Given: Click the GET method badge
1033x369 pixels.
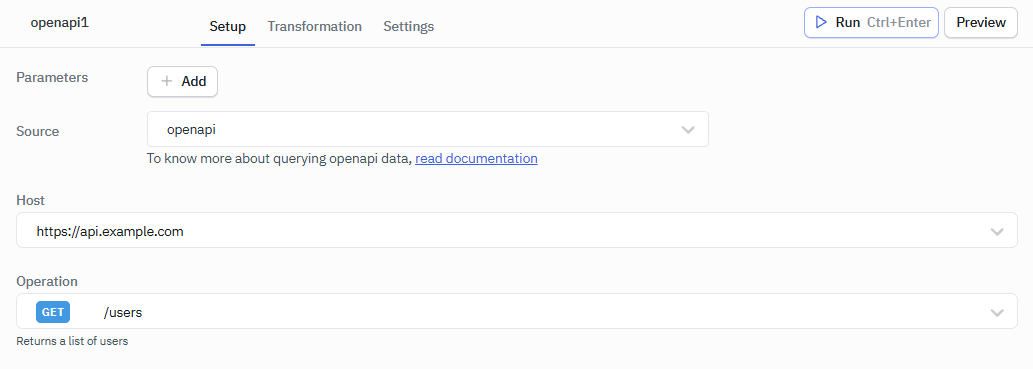Looking at the screenshot, I should (x=53, y=312).
